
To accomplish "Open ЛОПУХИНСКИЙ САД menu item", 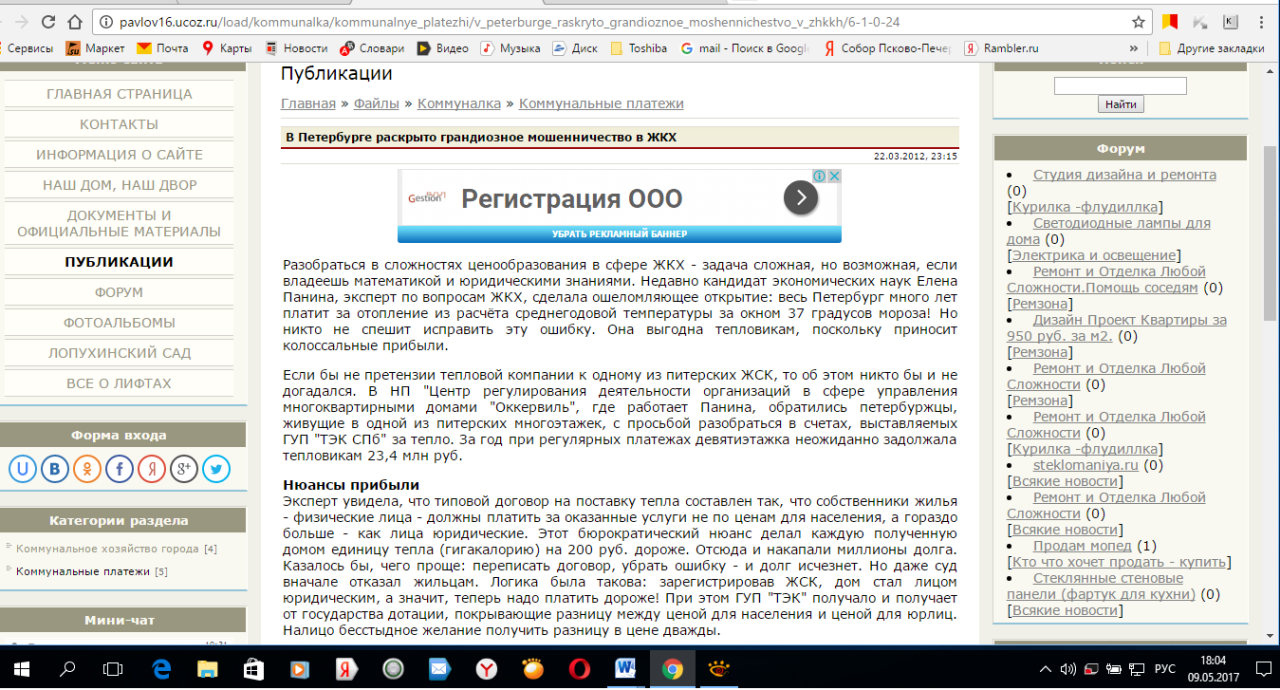I will 119,353.
